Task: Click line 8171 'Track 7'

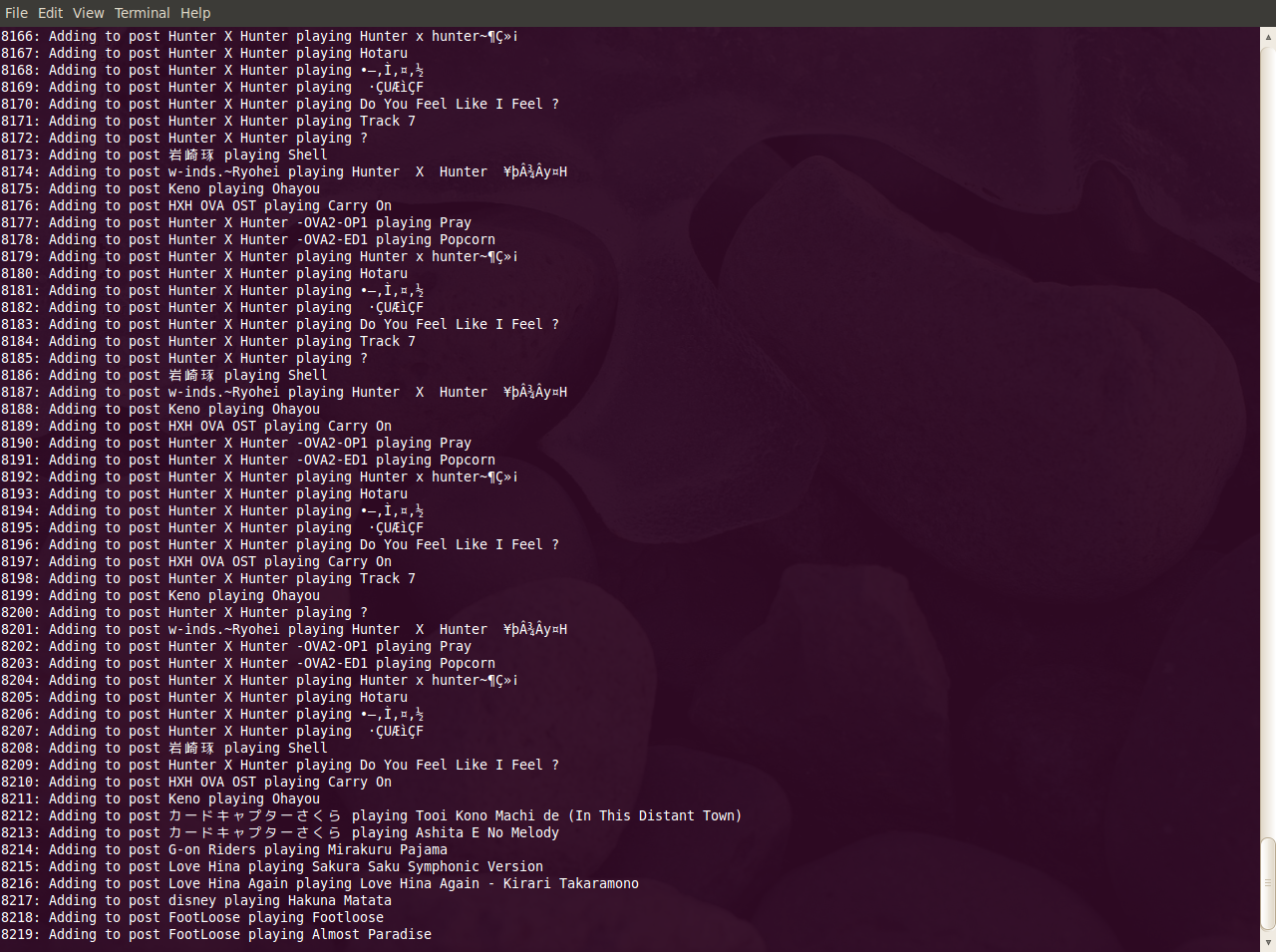Action: pos(388,122)
